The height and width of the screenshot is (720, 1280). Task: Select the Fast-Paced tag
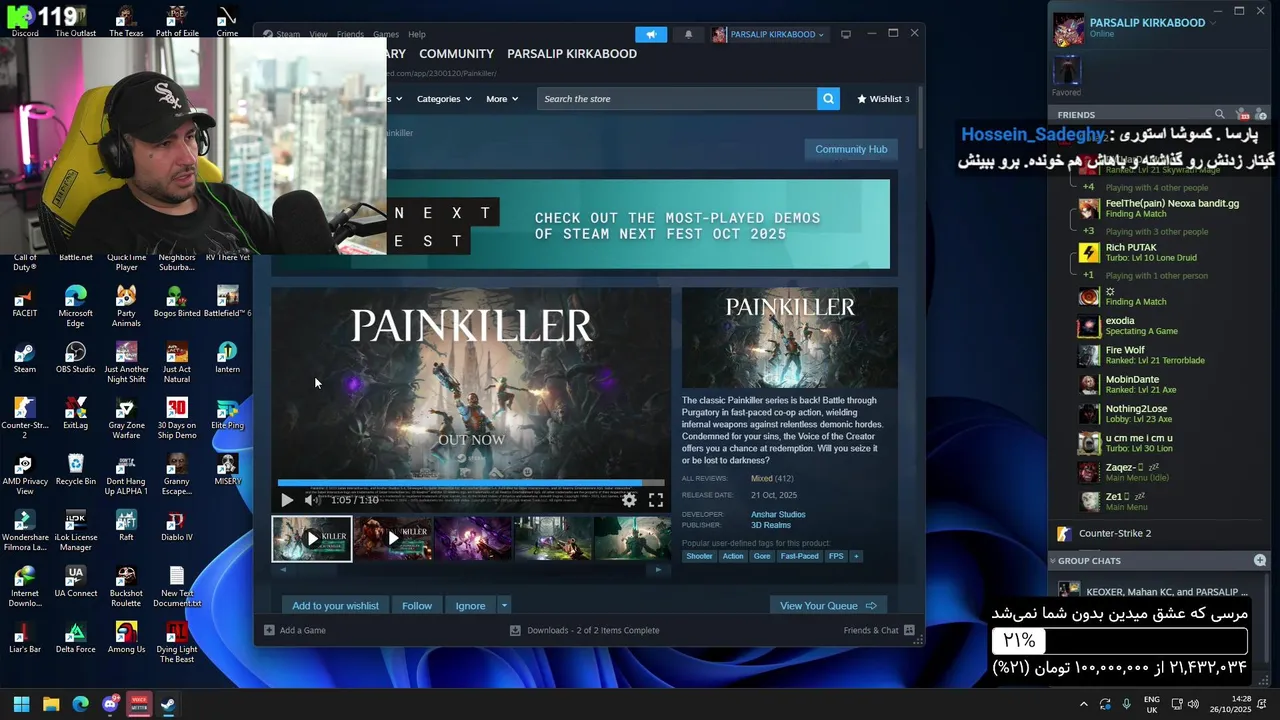click(x=800, y=556)
